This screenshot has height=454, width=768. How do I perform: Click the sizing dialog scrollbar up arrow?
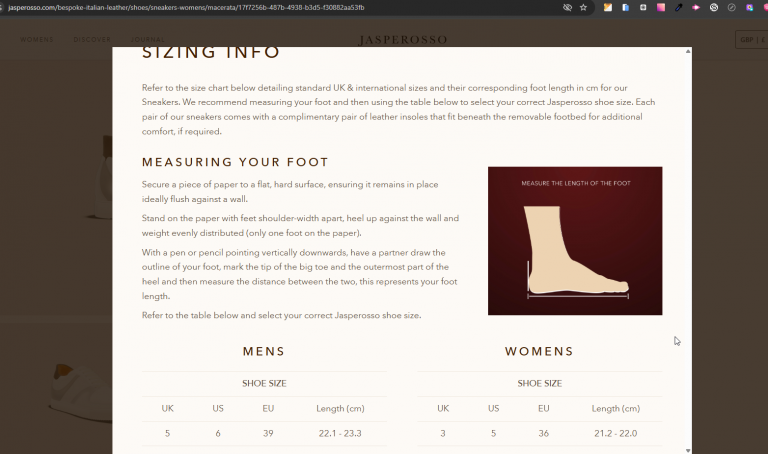688,51
